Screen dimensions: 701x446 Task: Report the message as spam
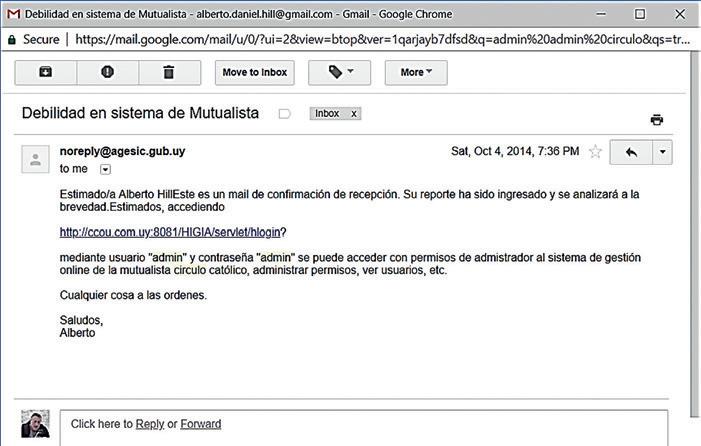point(107,72)
